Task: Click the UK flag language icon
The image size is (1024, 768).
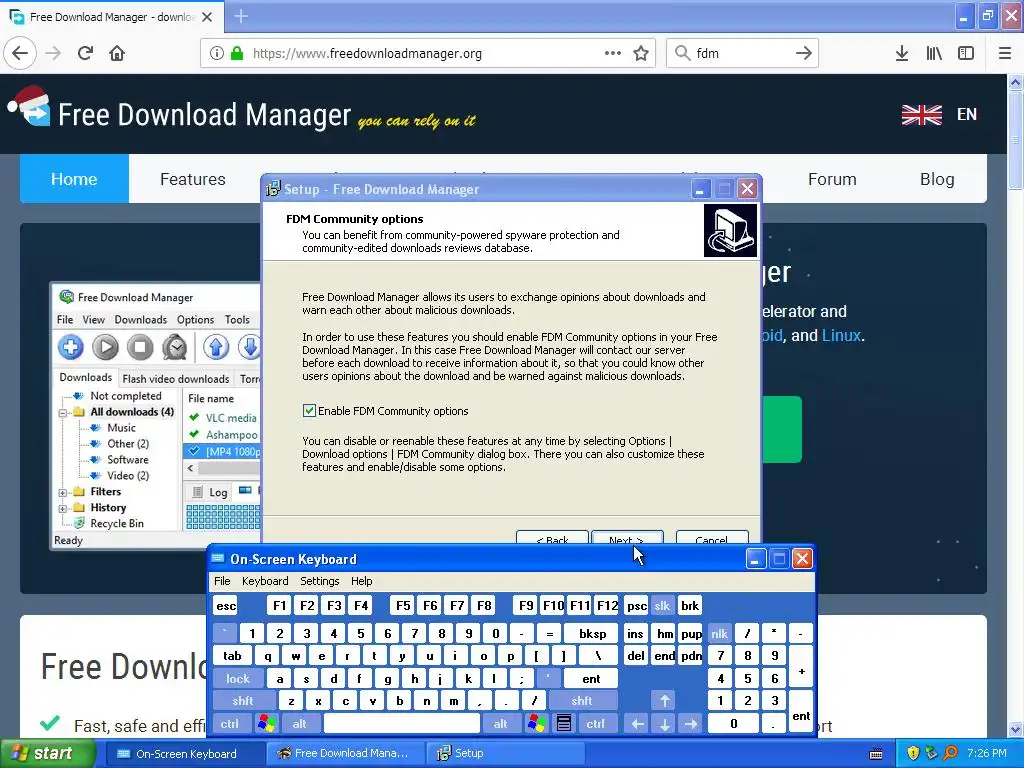Action: pos(921,114)
